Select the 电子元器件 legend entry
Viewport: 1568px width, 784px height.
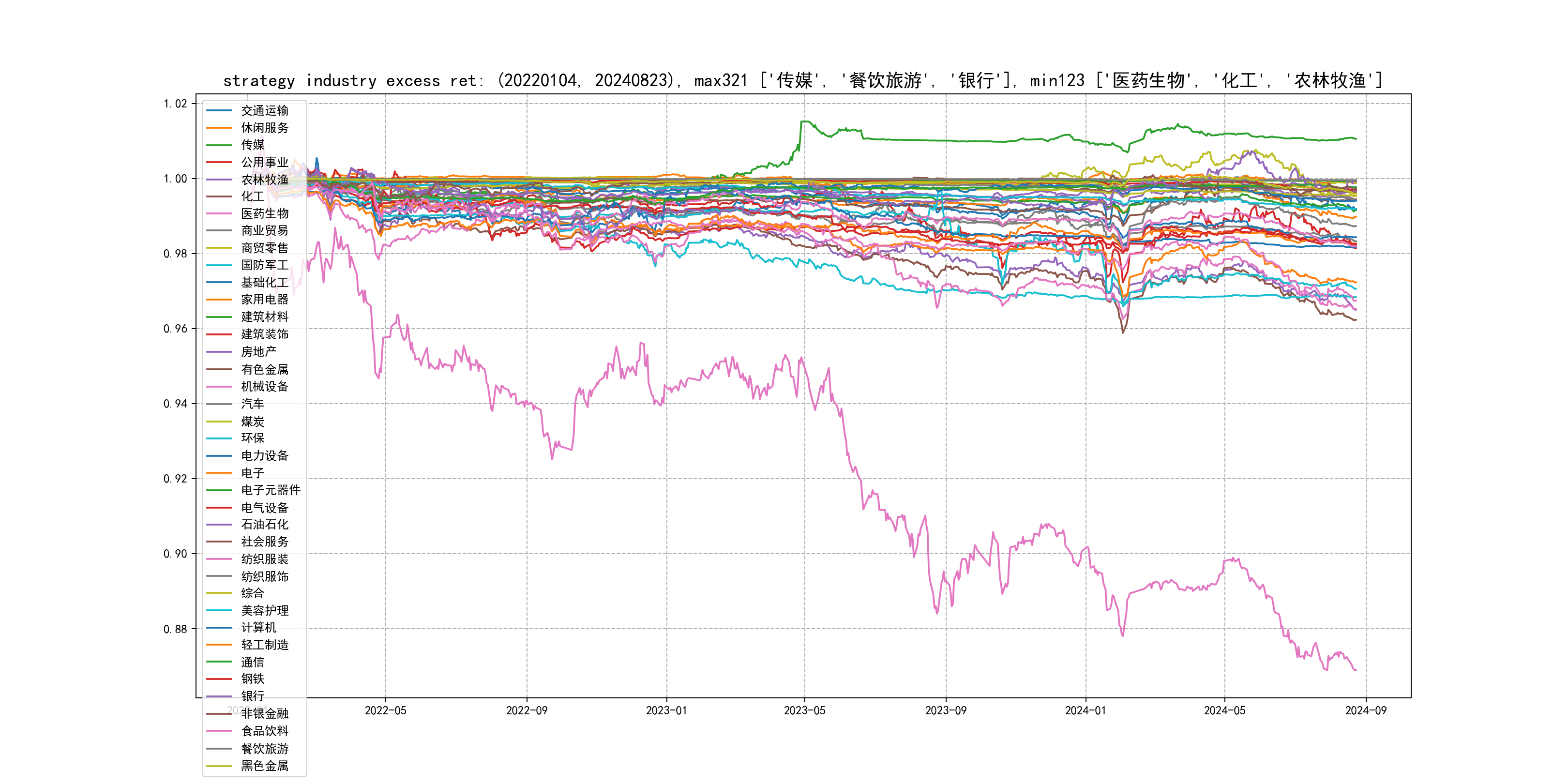[x=270, y=490]
